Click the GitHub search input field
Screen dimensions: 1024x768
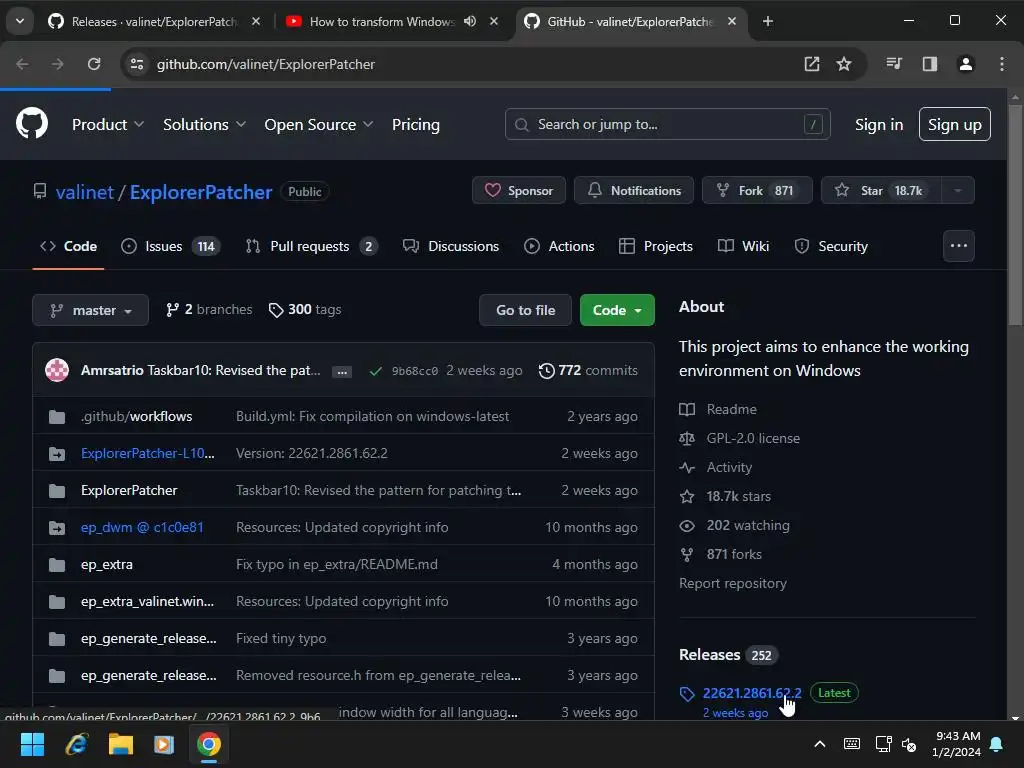667,124
